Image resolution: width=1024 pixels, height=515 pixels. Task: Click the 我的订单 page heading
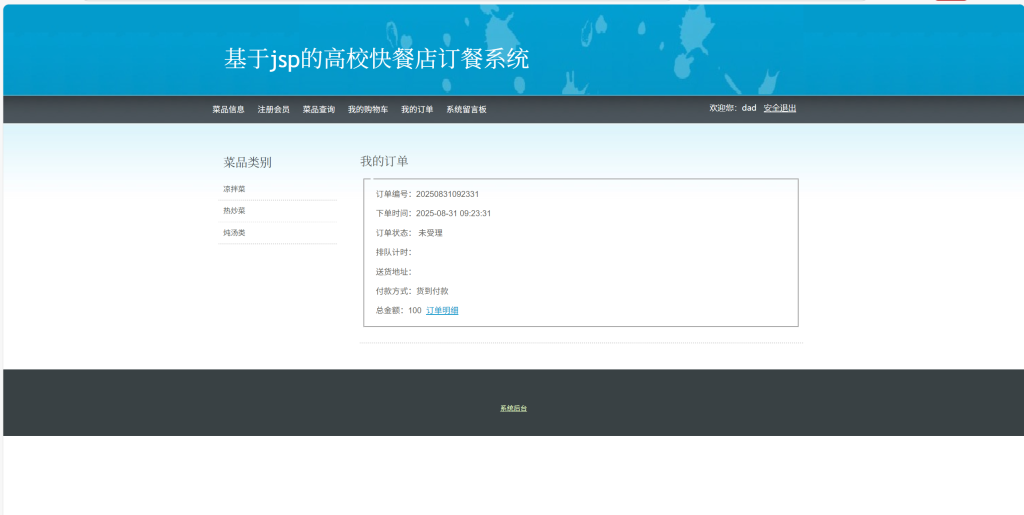(x=384, y=161)
